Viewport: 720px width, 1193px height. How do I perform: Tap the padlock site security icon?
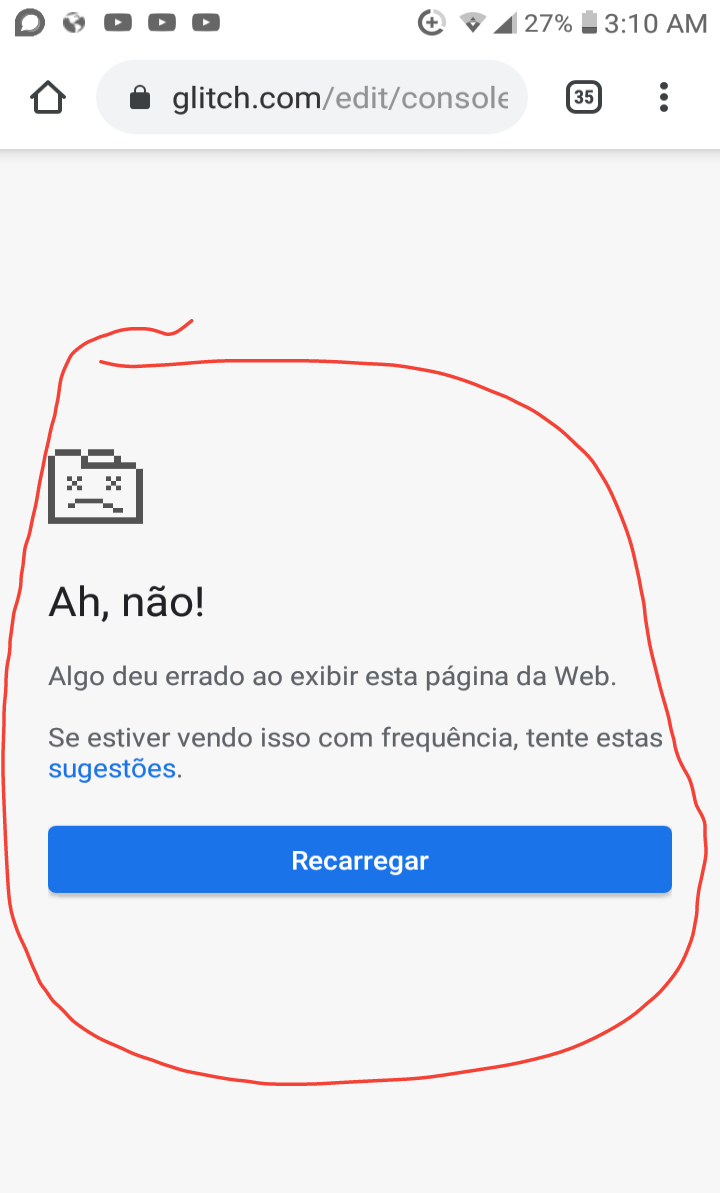[x=140, y=97]
